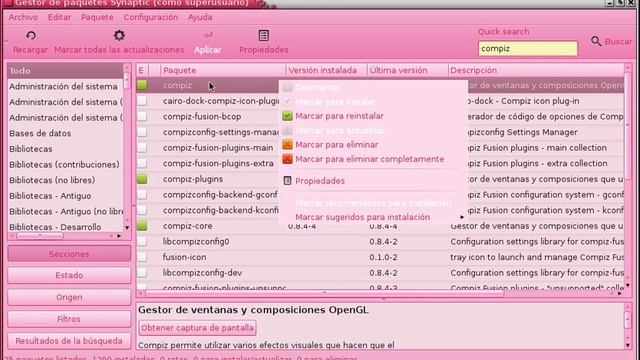Image resolution: width=640 pixels, height=360 pixels.
Task: Click the package list horizontal scrollbar
Action: pos(324,293)
